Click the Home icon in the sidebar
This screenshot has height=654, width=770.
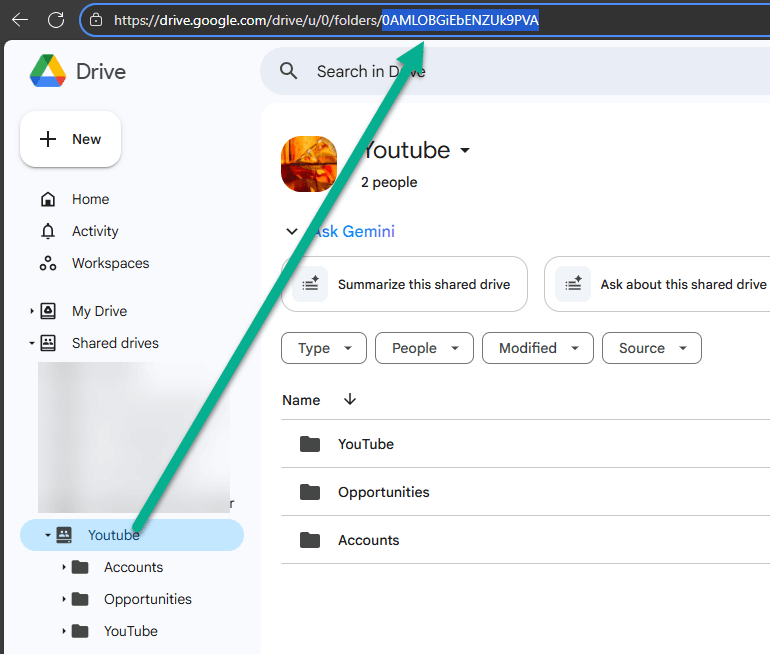[x=48, y=199]
